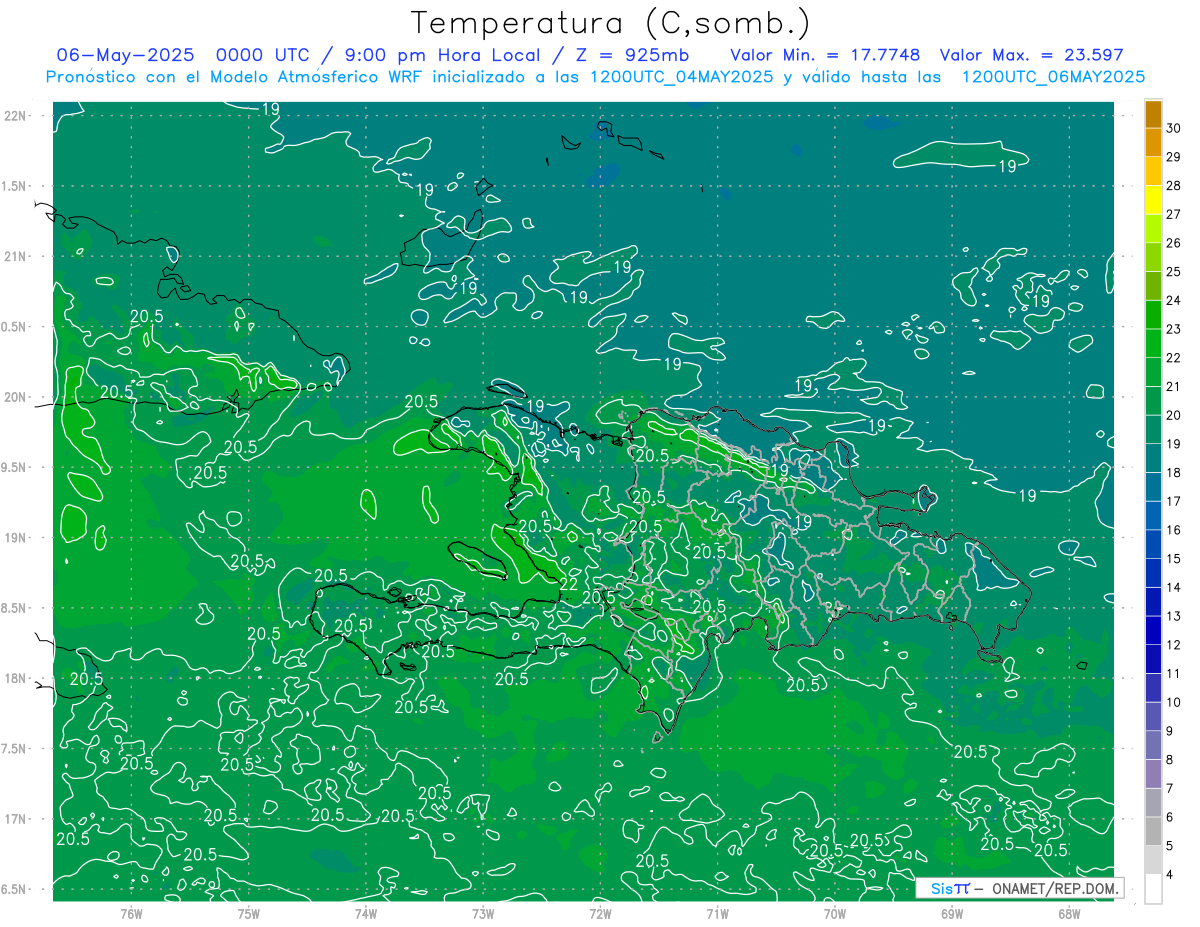
Task: Click the "16" color scale label
Action: click(1173, 530)
